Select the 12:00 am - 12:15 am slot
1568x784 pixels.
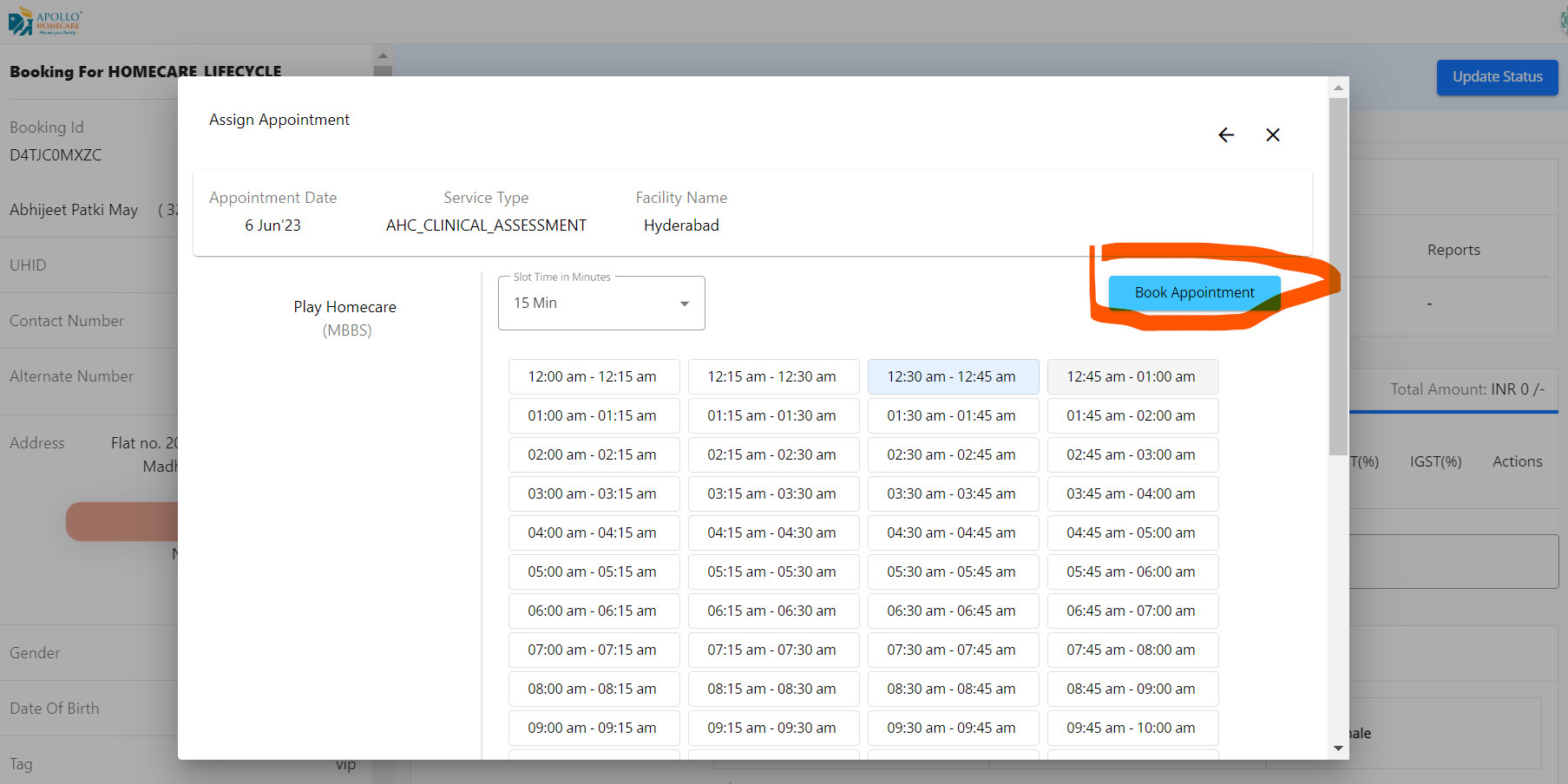(x=593, y=377)
